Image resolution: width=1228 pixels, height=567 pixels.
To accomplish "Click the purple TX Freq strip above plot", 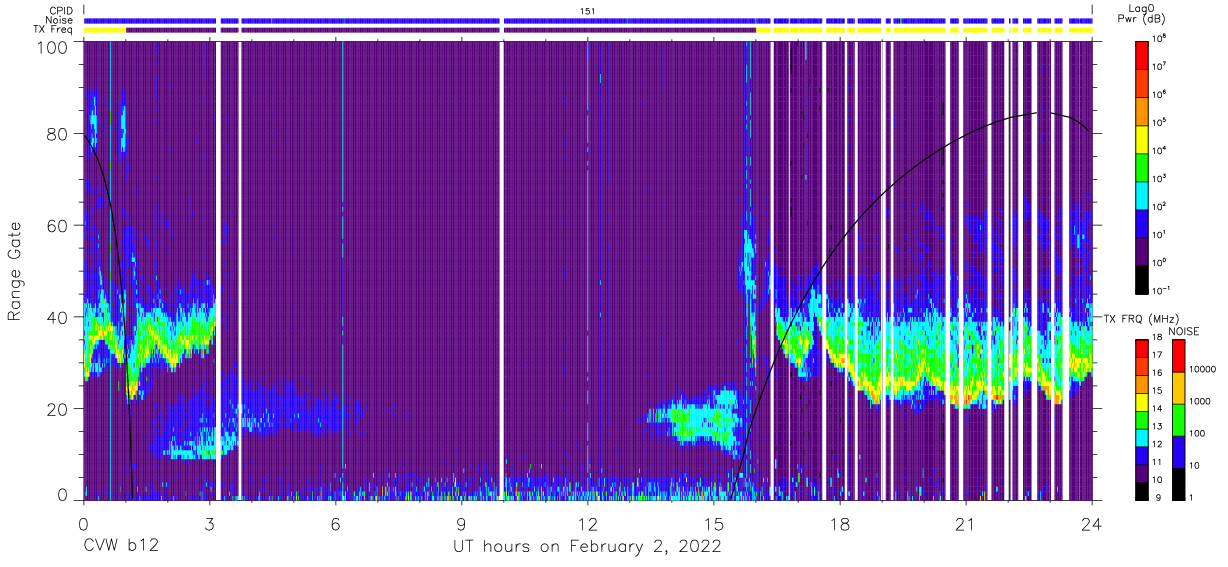I will pos(440,30).
